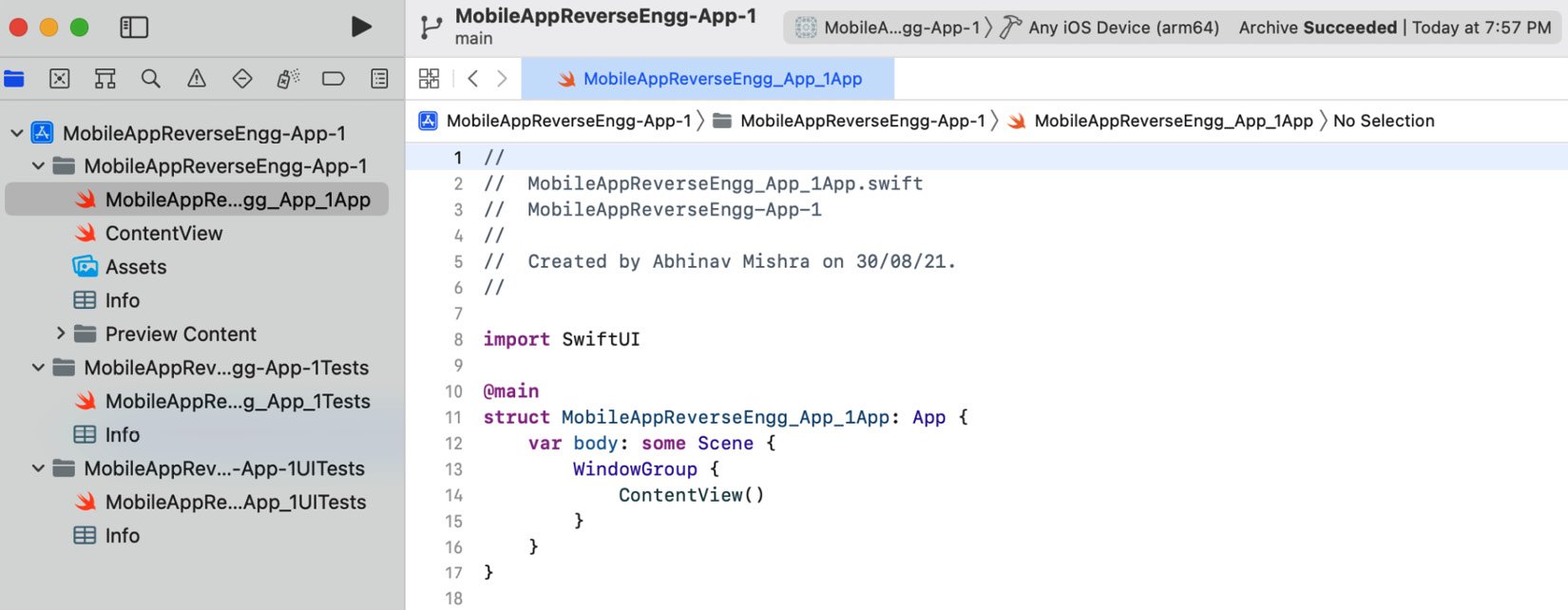Click the Assets catalog icon
Screen dimensions: 1568x610
tap(86, 266)
